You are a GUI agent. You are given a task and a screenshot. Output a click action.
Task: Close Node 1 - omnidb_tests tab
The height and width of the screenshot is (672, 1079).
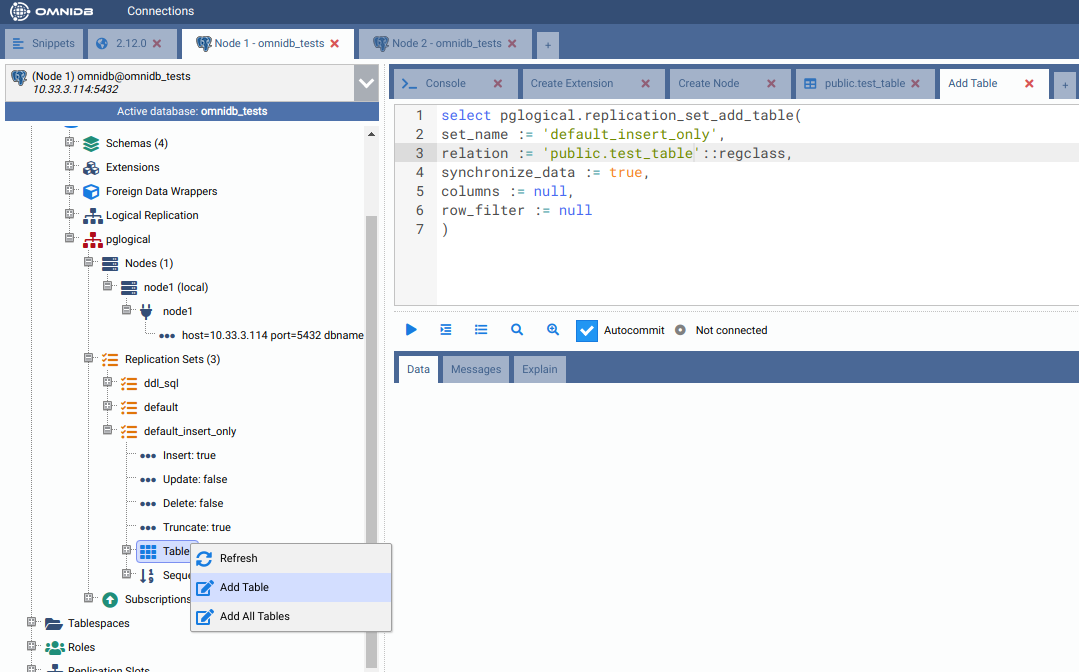tap(334, 43)
